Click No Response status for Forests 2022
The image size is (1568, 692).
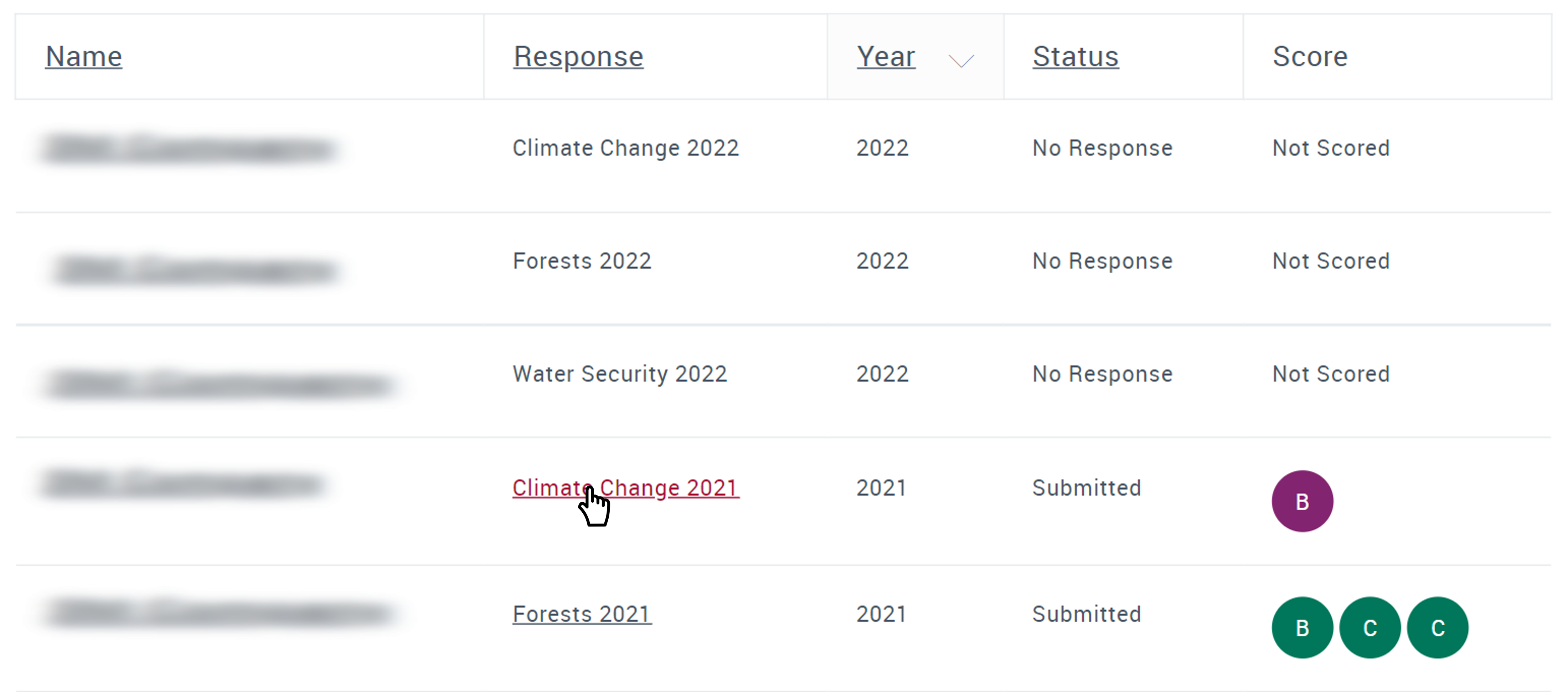coord(1102,261)
